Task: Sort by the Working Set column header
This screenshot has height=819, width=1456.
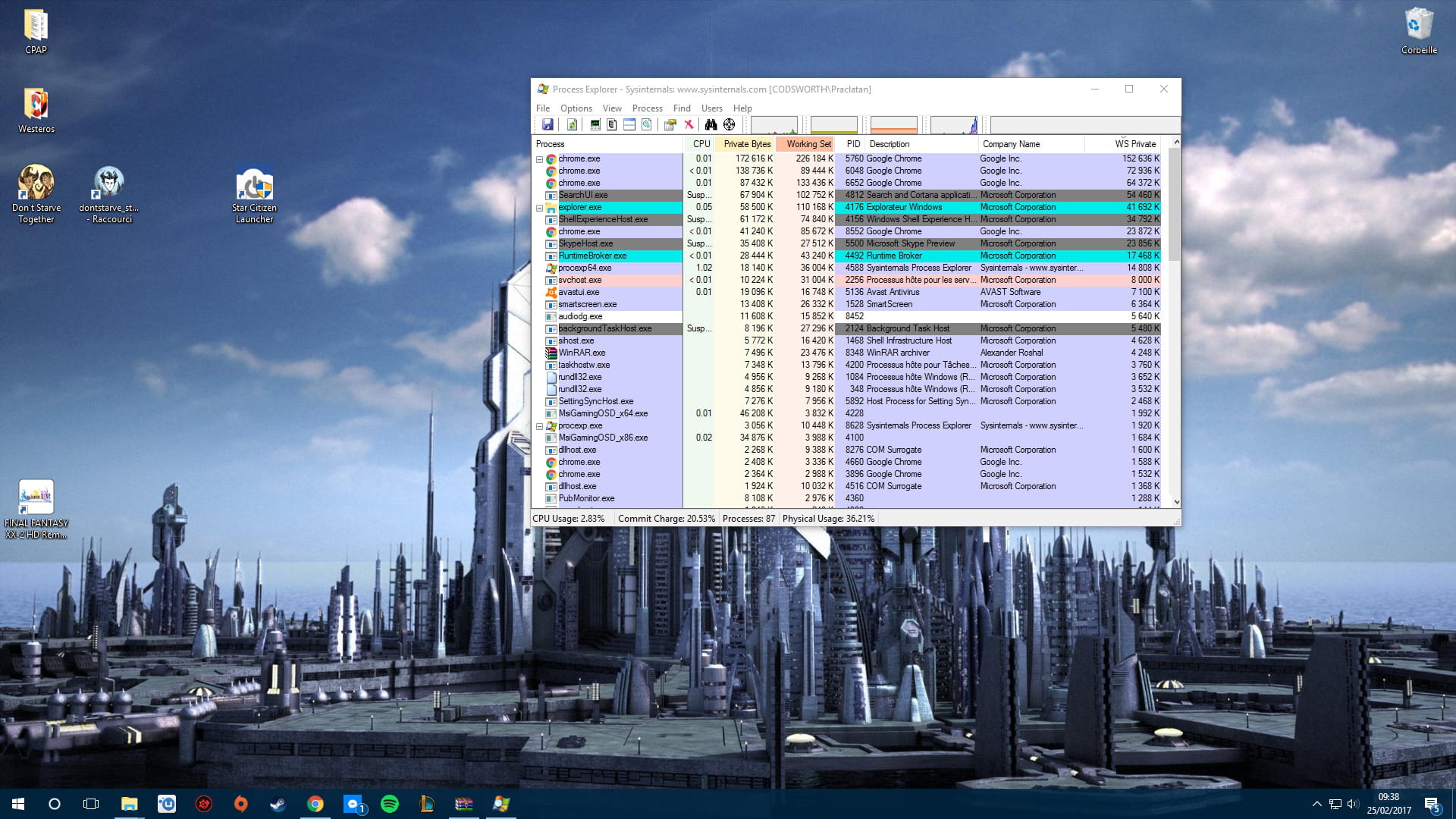Action: pyautogui.click(x=805, y=144)
